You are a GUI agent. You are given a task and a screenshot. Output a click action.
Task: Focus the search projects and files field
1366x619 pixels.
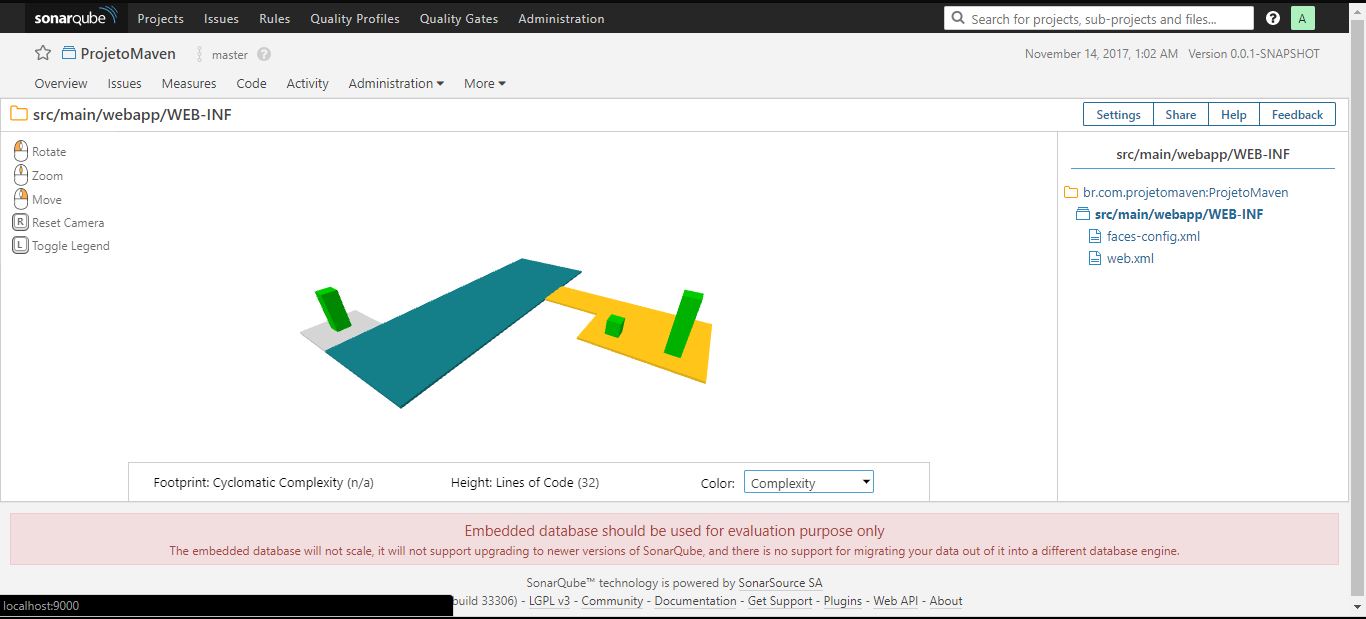1099,18
